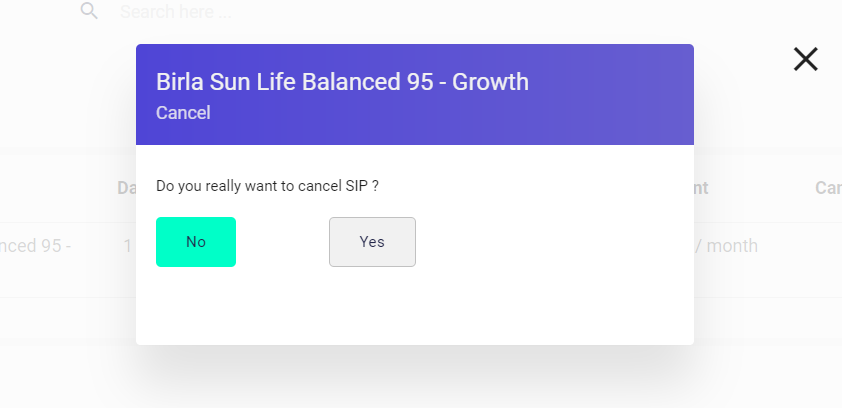Click the word 'SIP' in confirmation message
The width and height of the screenshot is (842, 408).
[x=356, y=186]
